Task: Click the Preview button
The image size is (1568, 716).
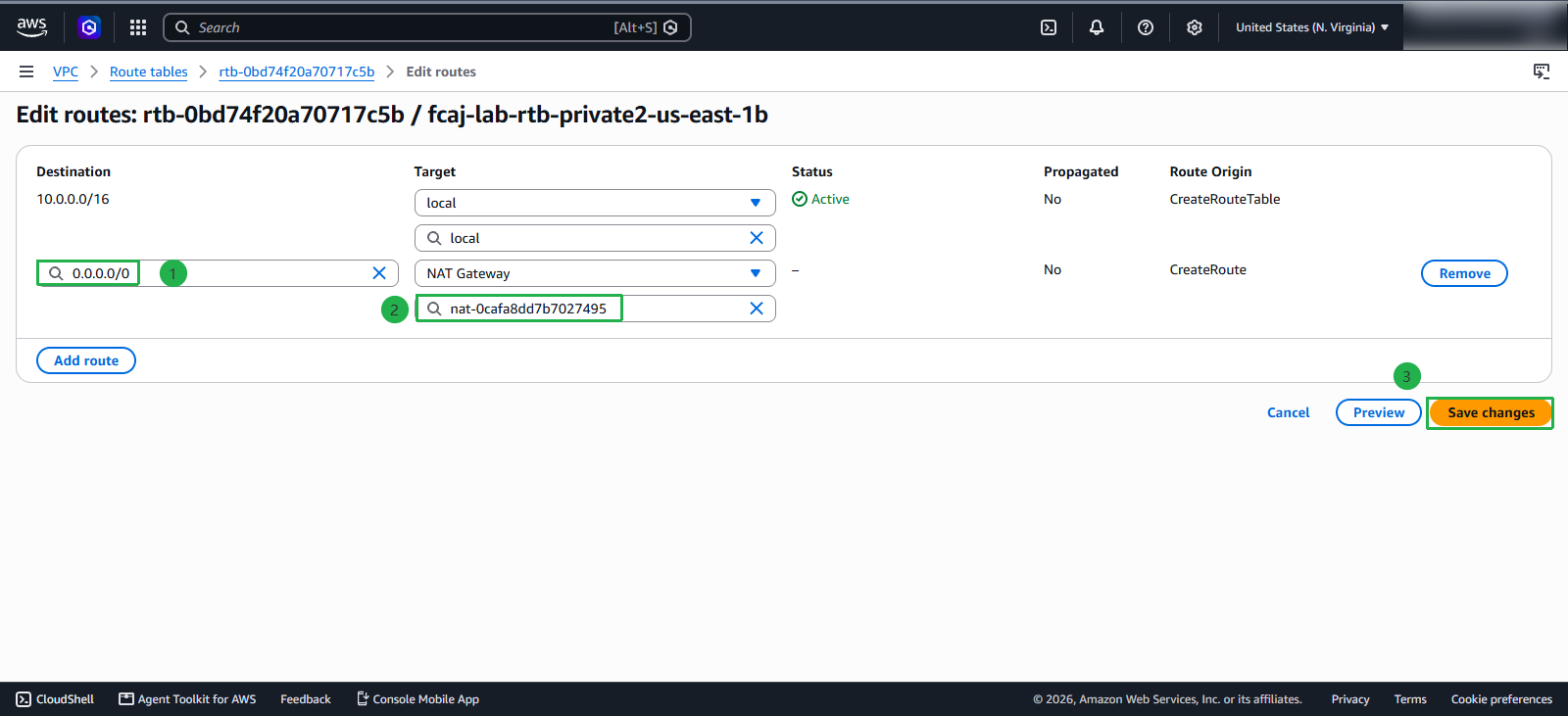Action: (x=1379, y=412)
